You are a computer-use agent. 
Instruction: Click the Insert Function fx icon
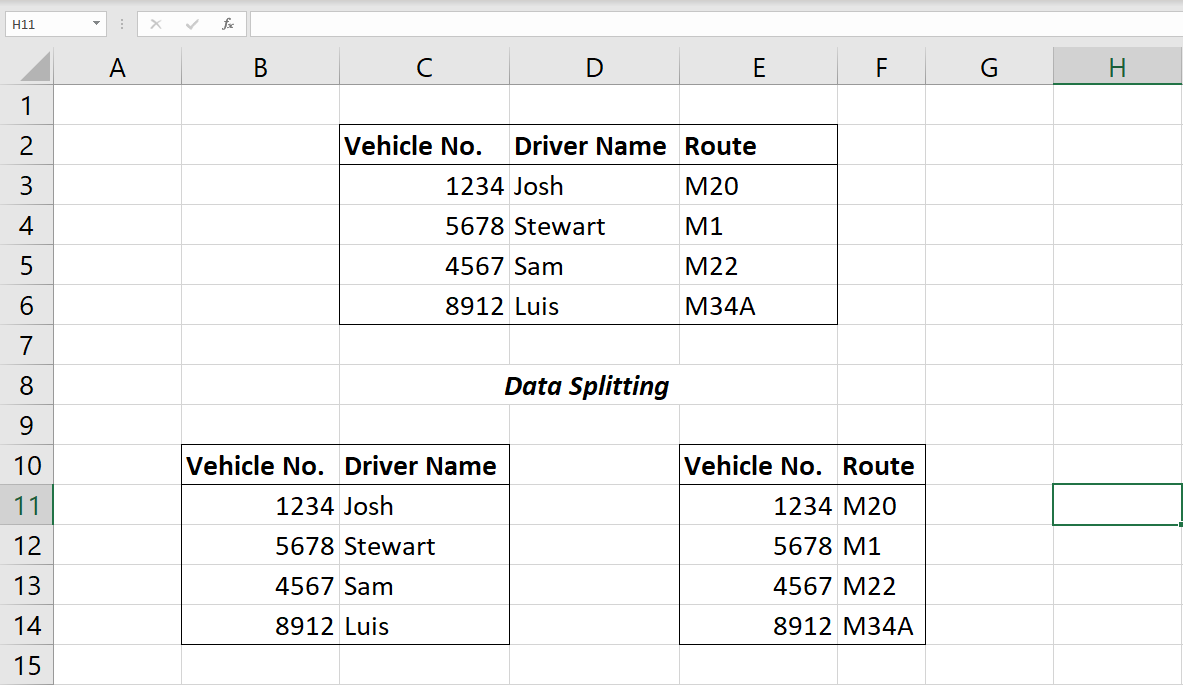(x=228, y=24)
